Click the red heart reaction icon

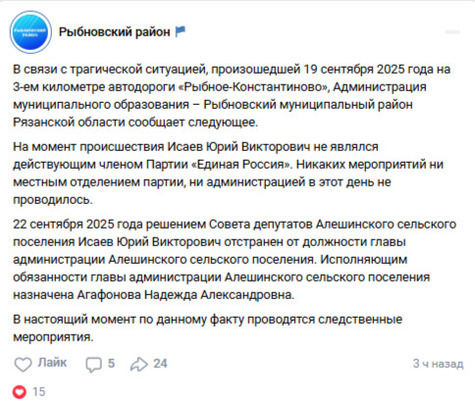(19, 392)
